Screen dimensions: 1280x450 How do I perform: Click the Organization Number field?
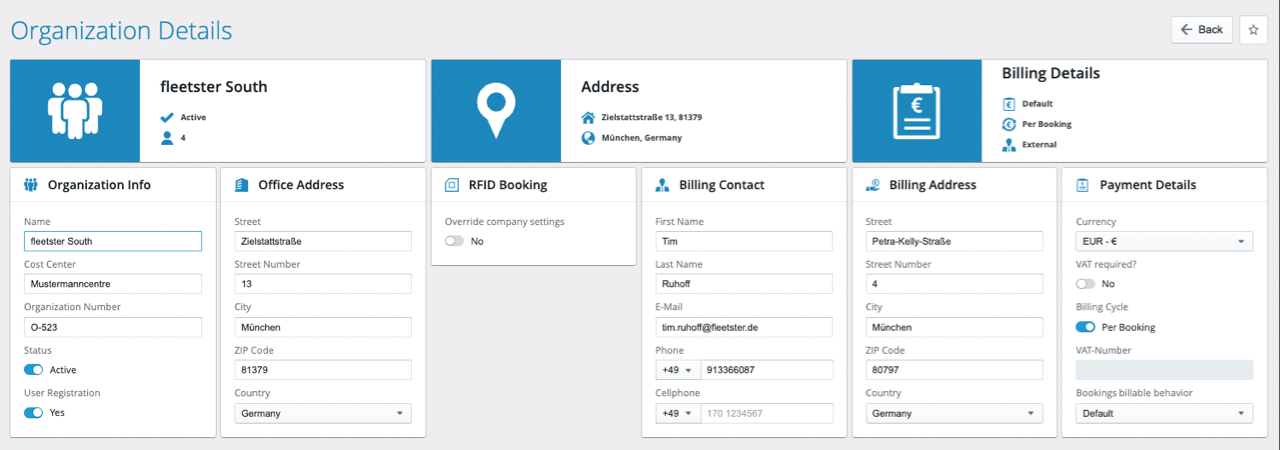coord(113,327)
